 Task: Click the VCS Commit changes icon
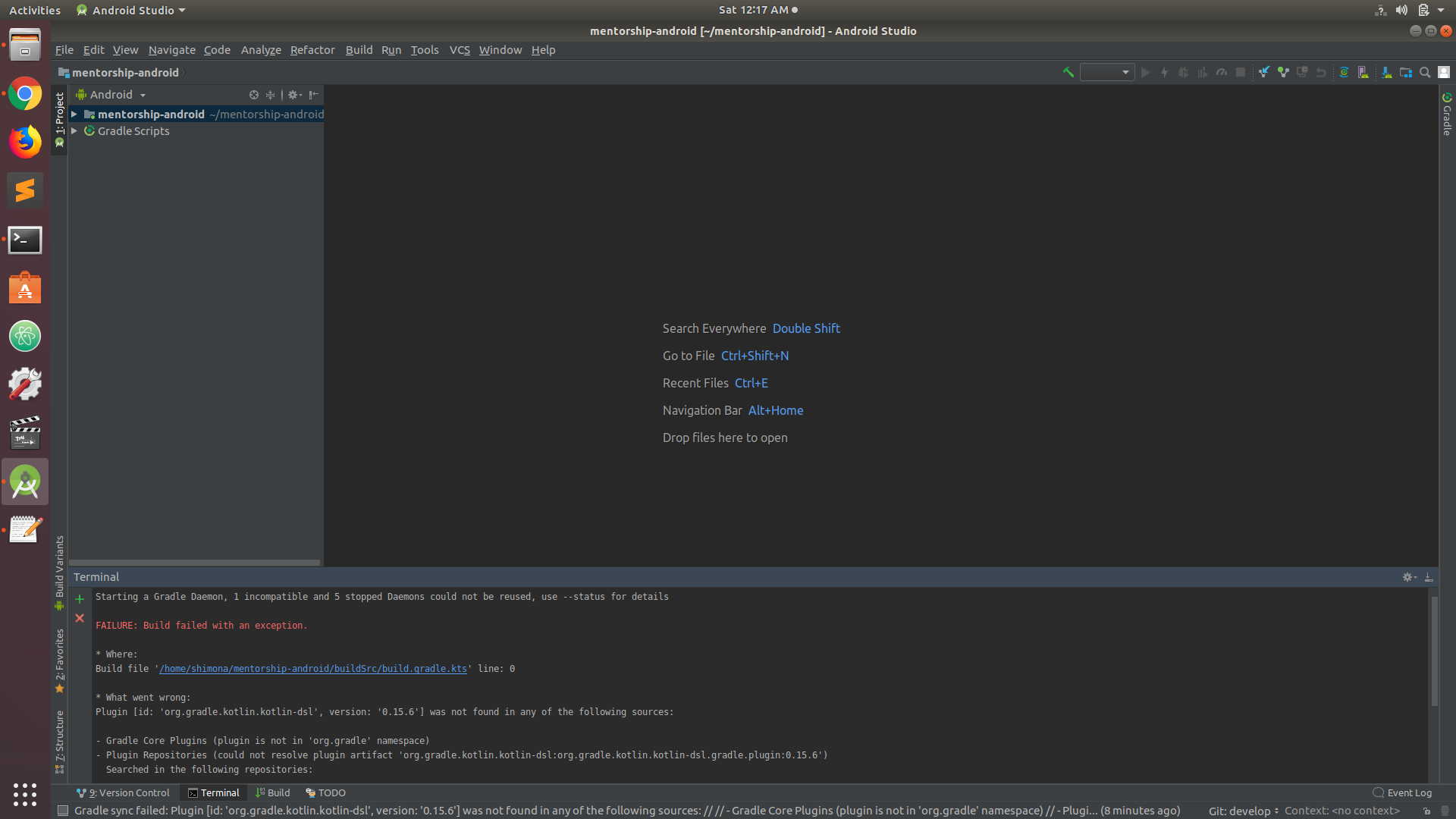tap(1283, 73)
